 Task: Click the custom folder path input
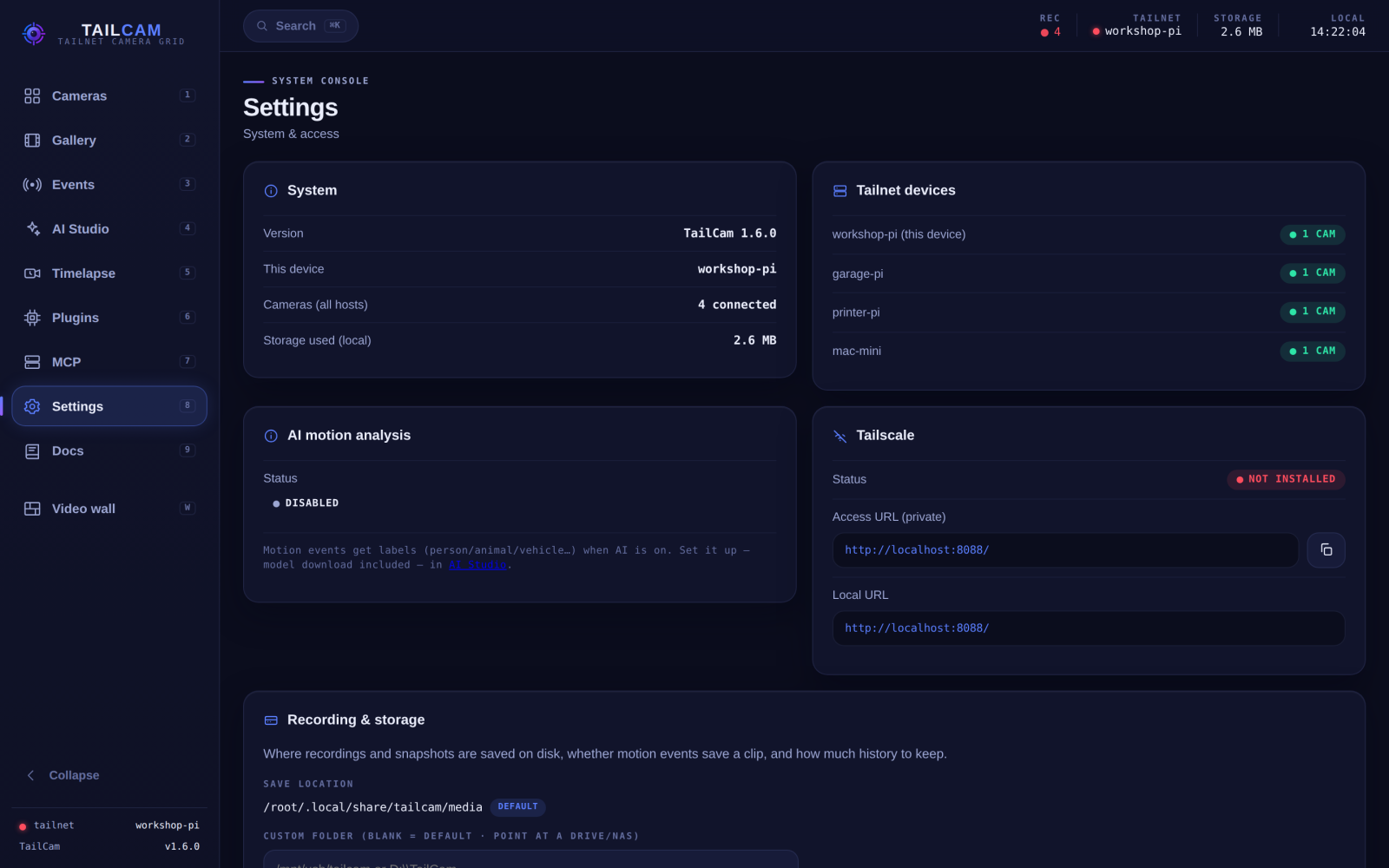(530, 859)
